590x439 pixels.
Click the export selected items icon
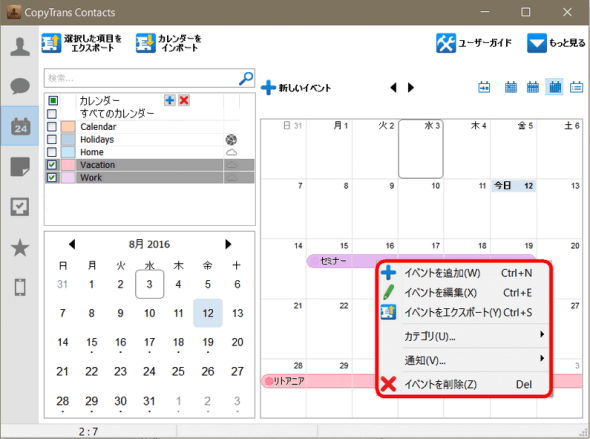[51, 43]
